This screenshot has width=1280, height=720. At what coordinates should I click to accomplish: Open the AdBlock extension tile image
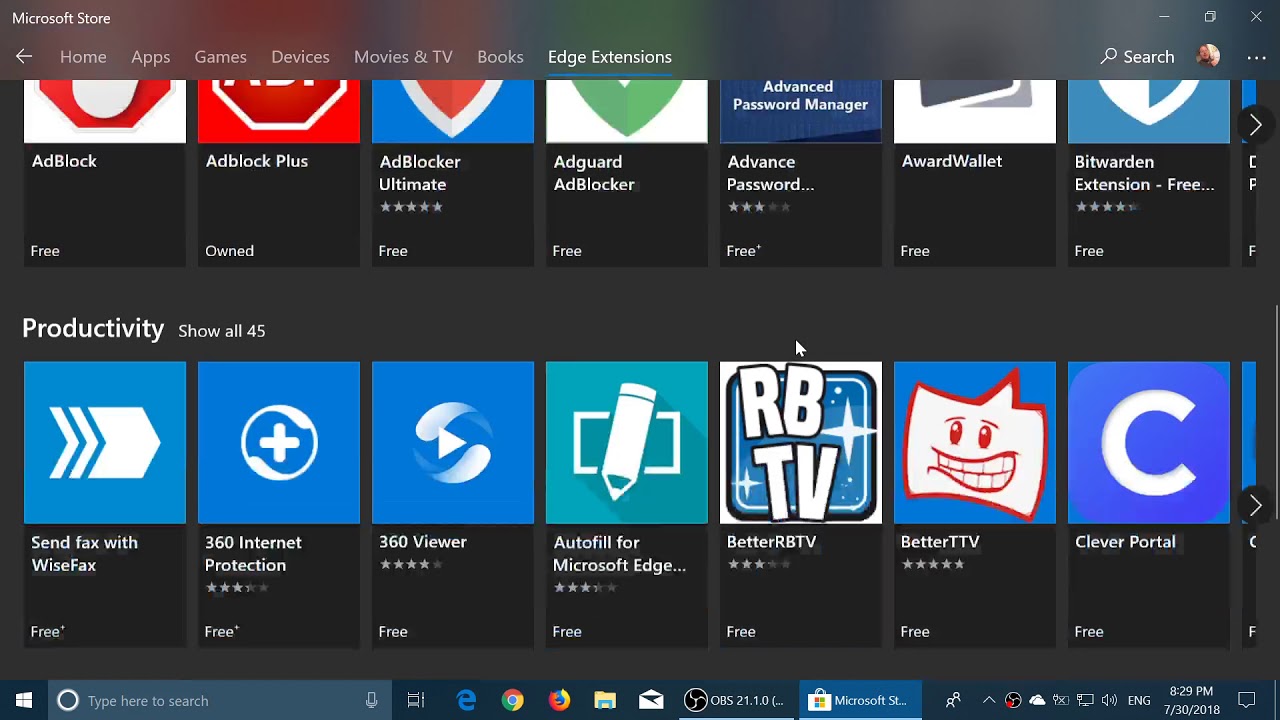(105, 112)
